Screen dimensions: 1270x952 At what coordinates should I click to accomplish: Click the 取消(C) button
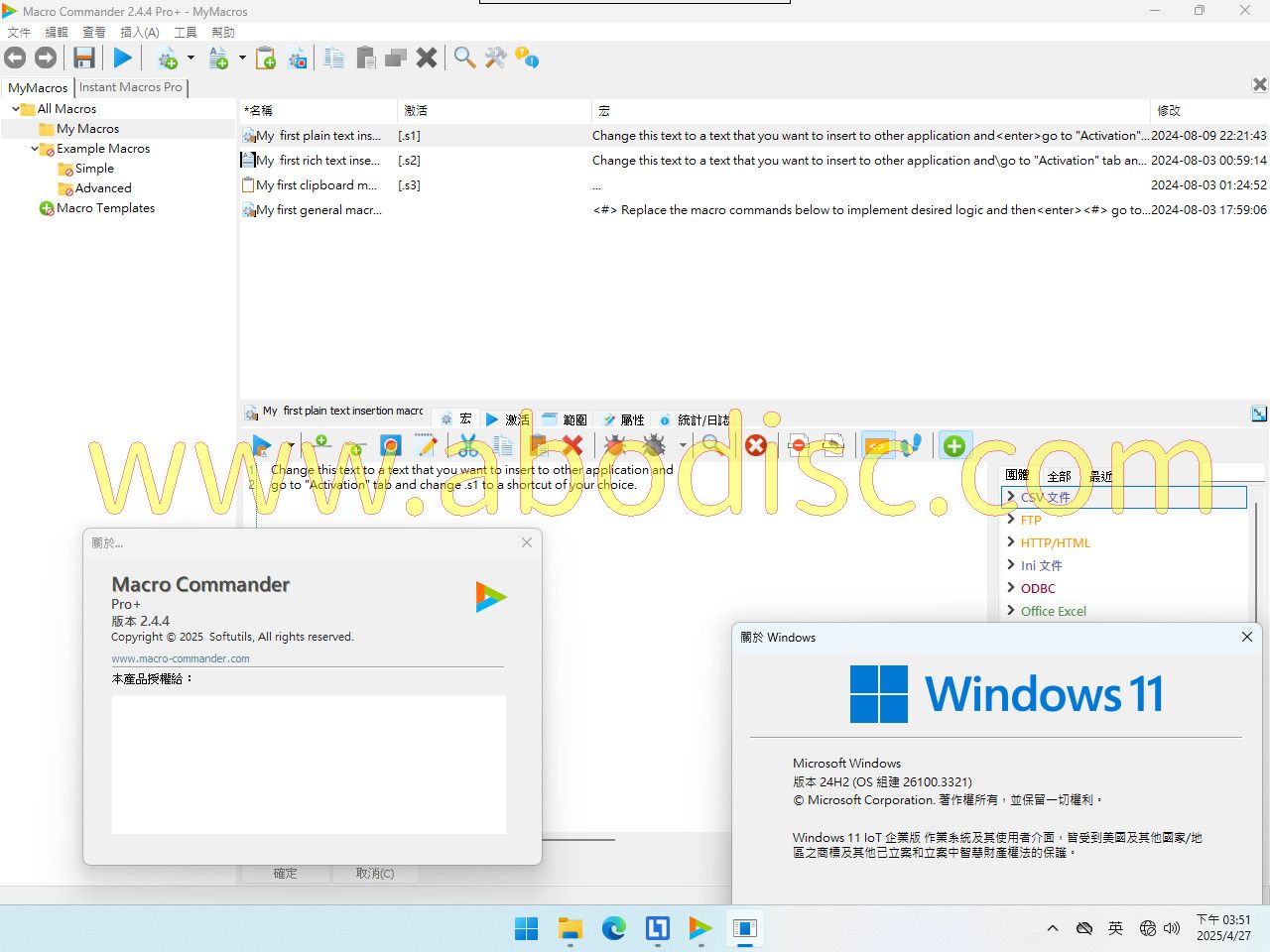[375, 874]
